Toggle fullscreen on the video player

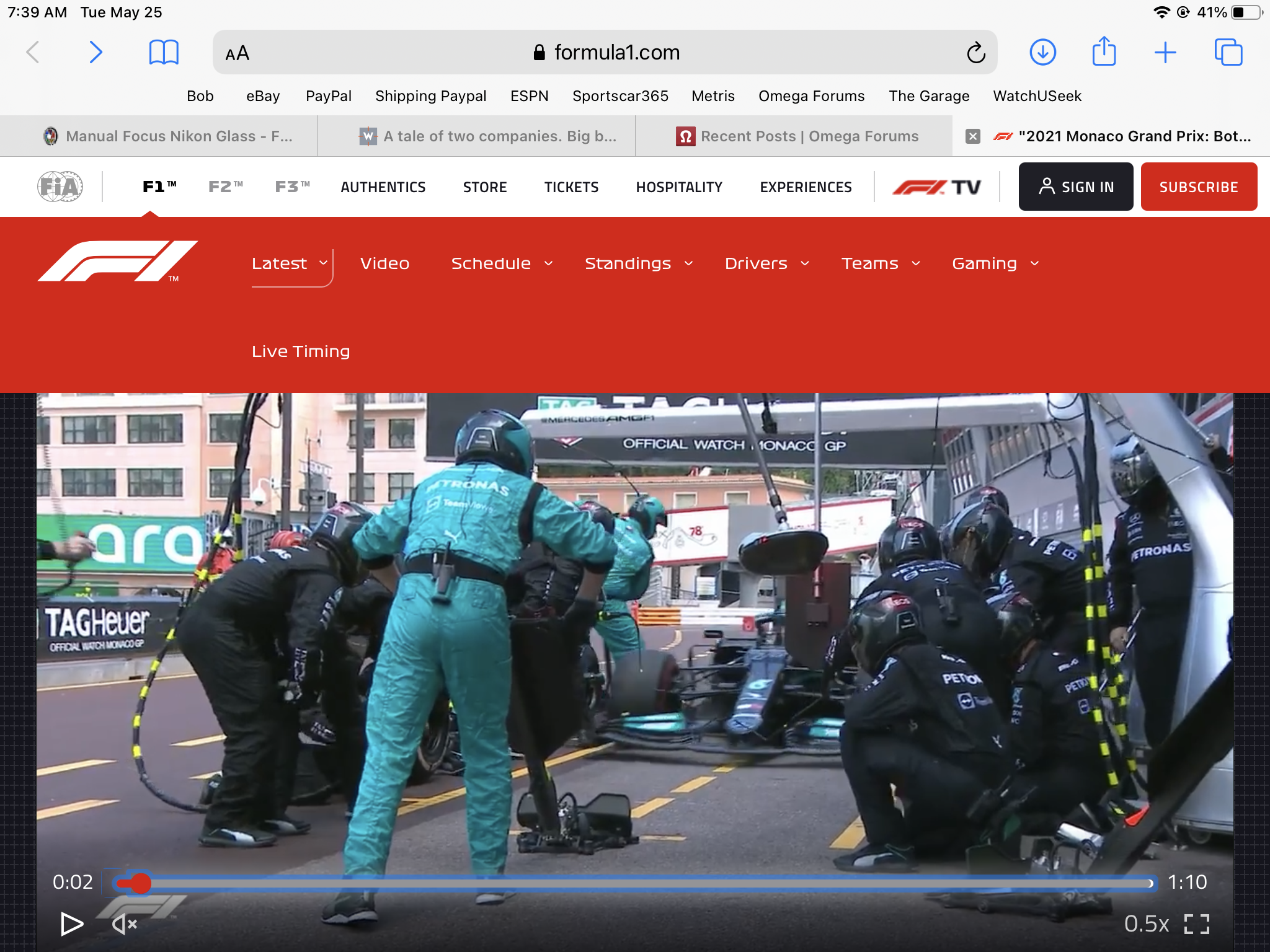point(1196,924)
